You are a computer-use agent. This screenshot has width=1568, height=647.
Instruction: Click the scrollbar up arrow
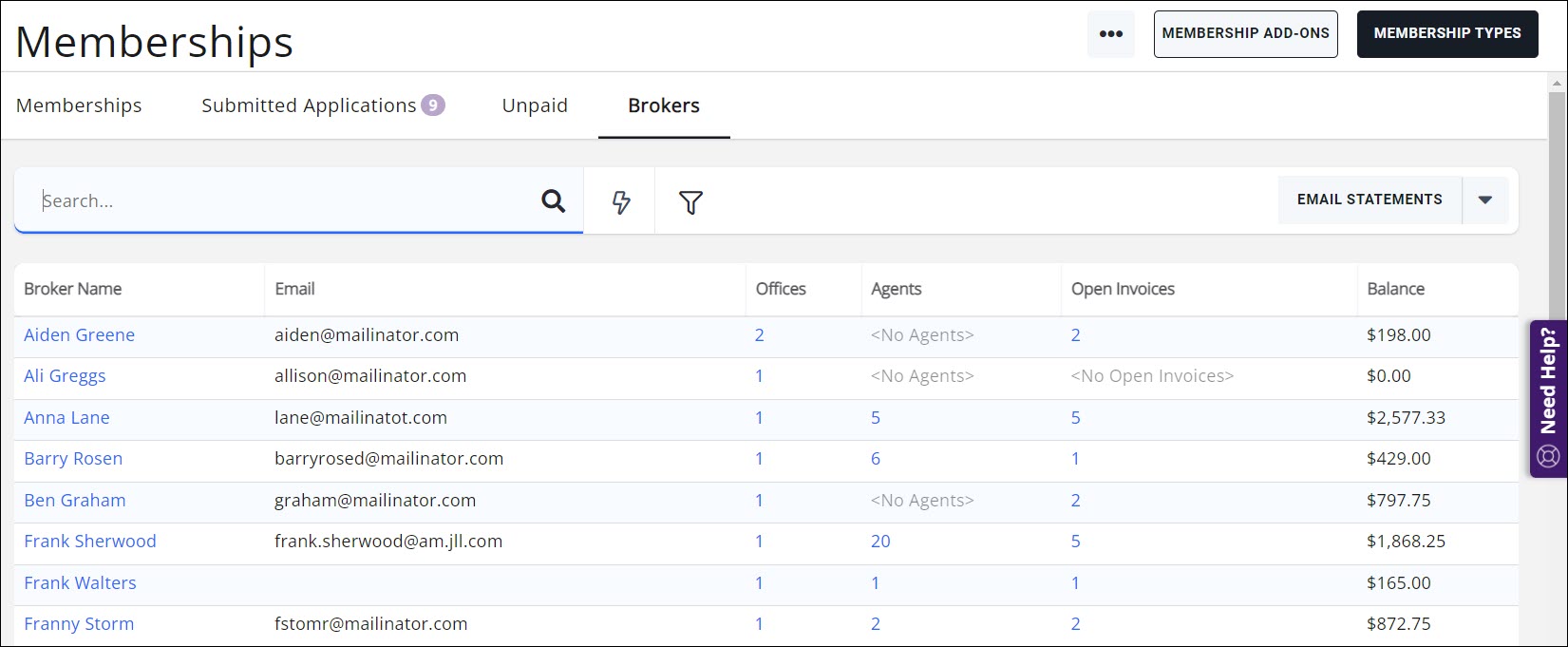click(1557, 84)
